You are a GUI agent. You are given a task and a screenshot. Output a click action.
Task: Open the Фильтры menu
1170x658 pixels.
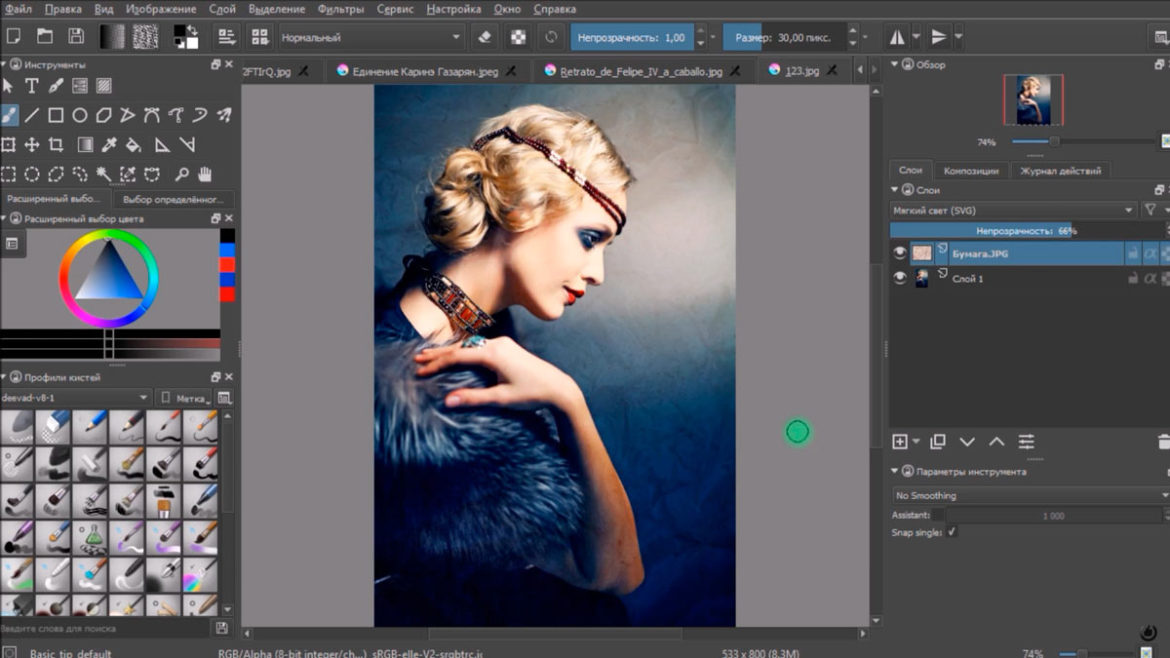click(x=341, y=9)
